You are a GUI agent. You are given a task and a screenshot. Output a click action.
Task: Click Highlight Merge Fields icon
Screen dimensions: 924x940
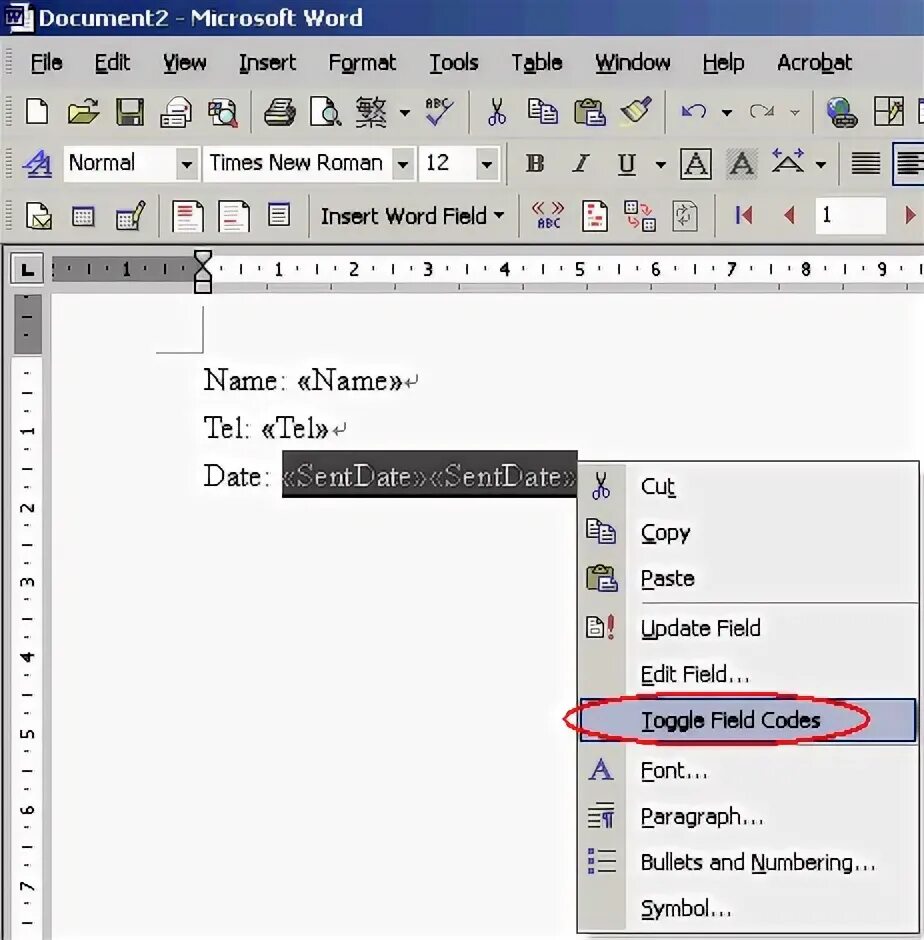coord(594,216)
